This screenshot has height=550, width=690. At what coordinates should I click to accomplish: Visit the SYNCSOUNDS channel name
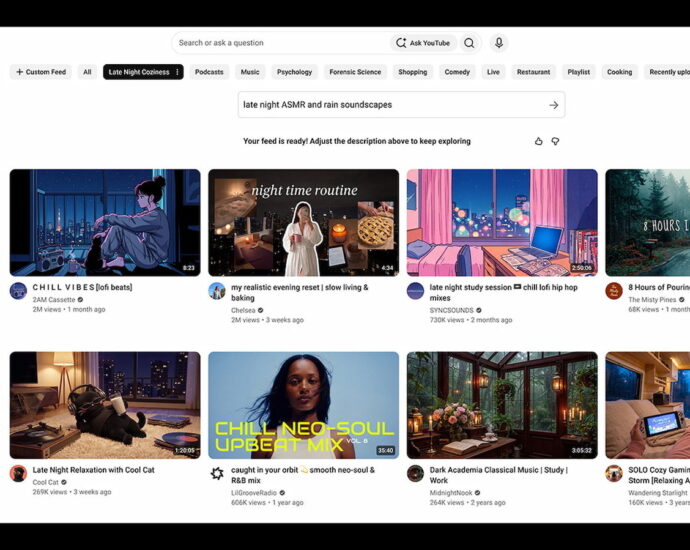pyautogui.click(x=451, y=310)
